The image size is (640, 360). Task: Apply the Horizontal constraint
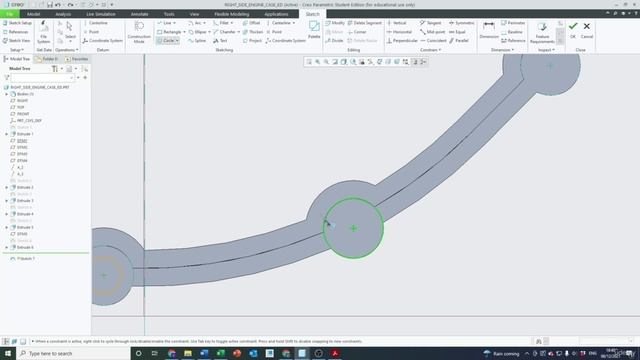coord(399,32)
